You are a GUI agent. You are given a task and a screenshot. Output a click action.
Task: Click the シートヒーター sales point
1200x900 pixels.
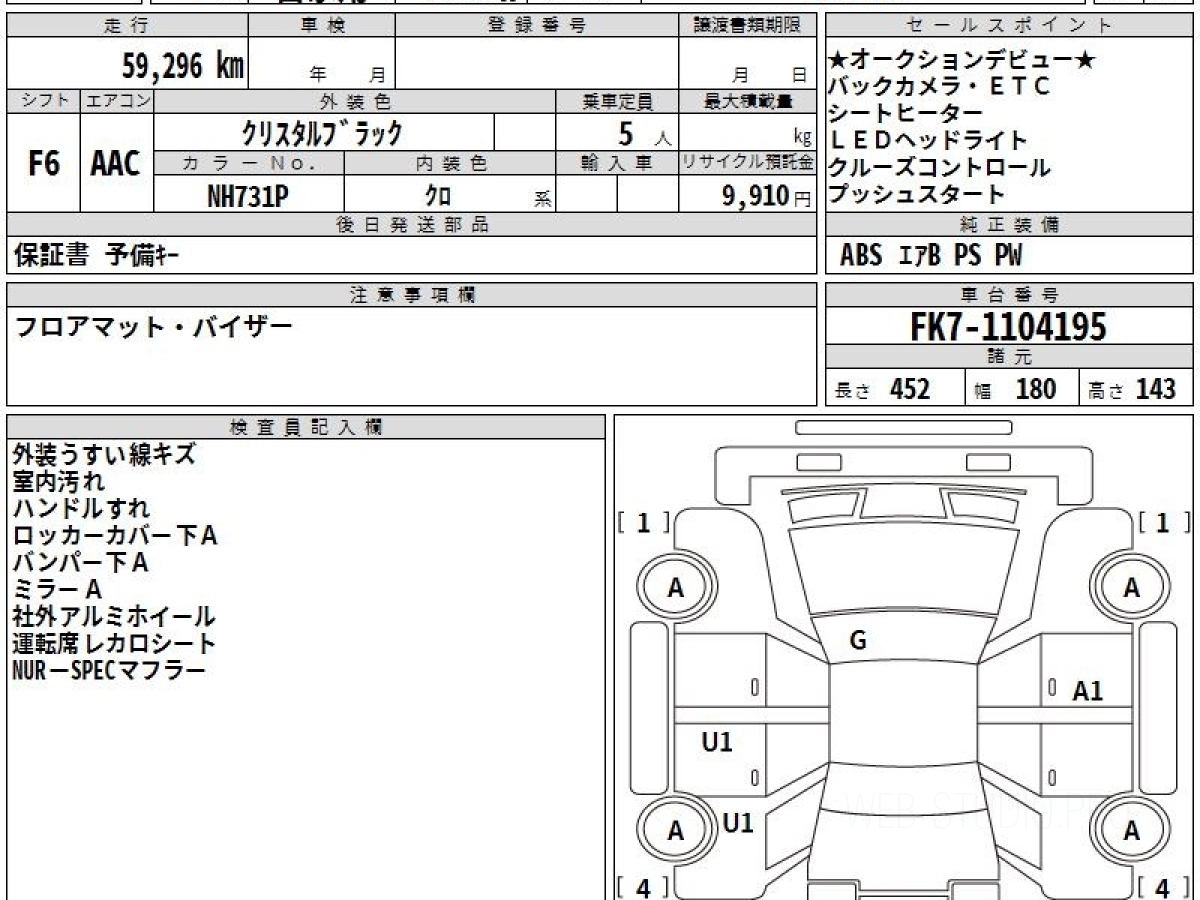click(x=906, y=114)
